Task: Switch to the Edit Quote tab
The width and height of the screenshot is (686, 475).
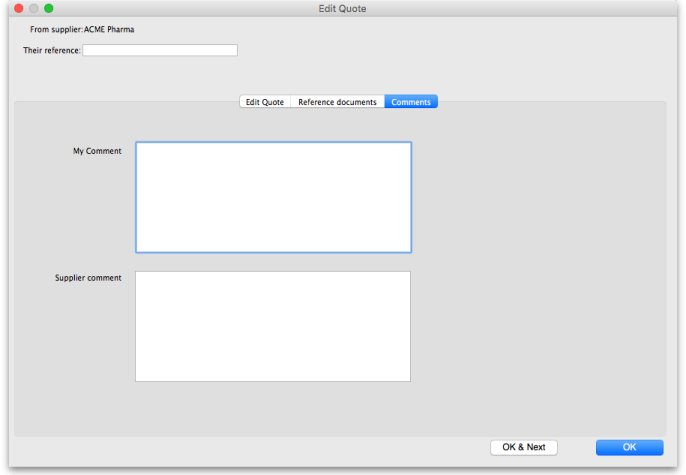Action: tap(265, 102)
